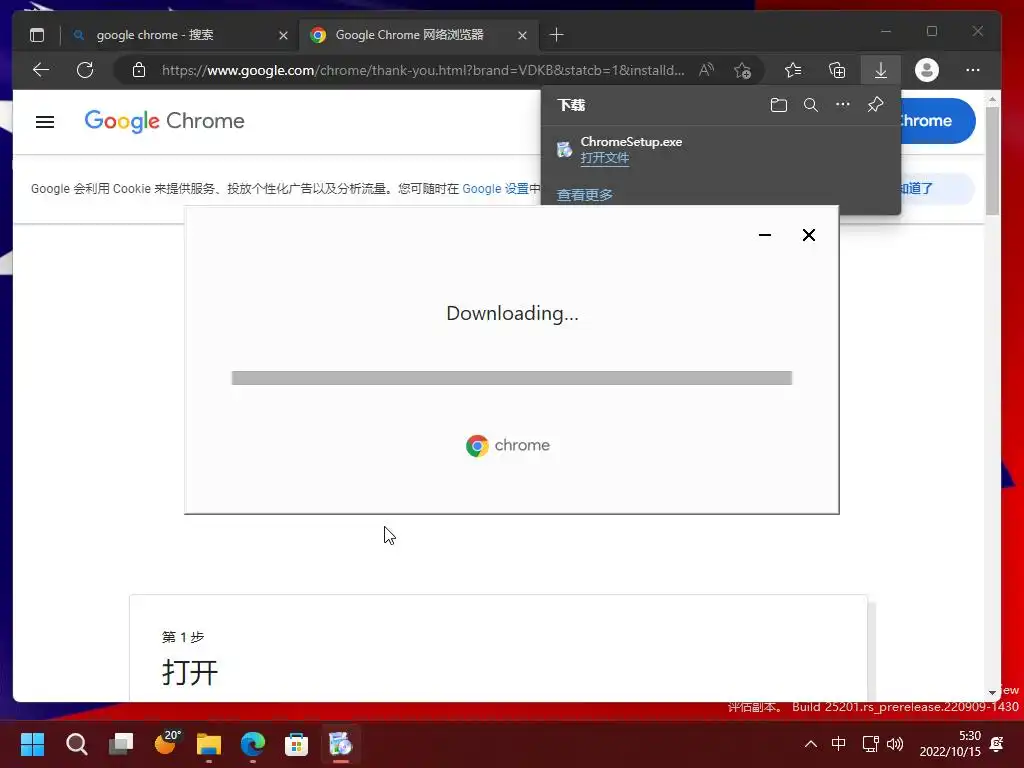The image size is (1024, 768).
Task: Open the clock and date flyout
Action: tap(950, 744)
